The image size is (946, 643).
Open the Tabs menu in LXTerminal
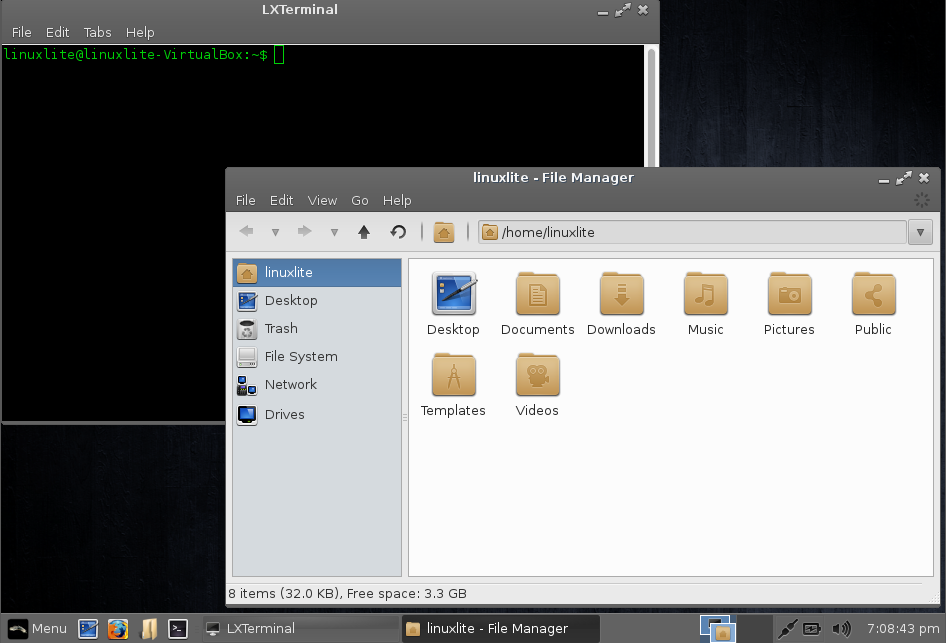(98, 33)
